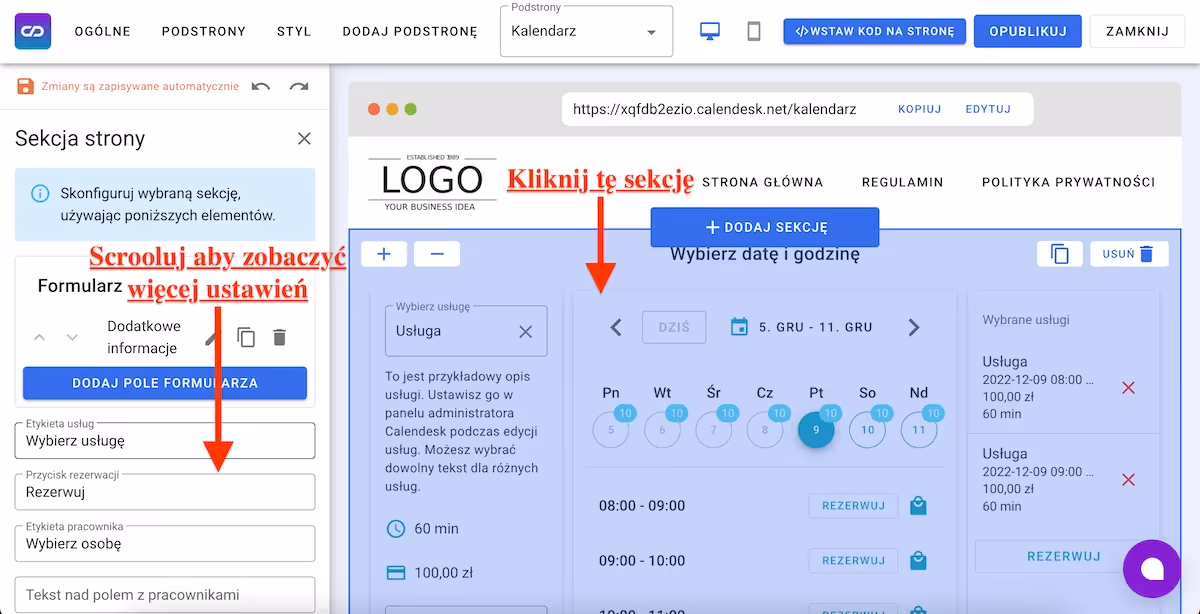Click the Opublikuj button
The image size is (1200, 614).
click(1027, 31)
